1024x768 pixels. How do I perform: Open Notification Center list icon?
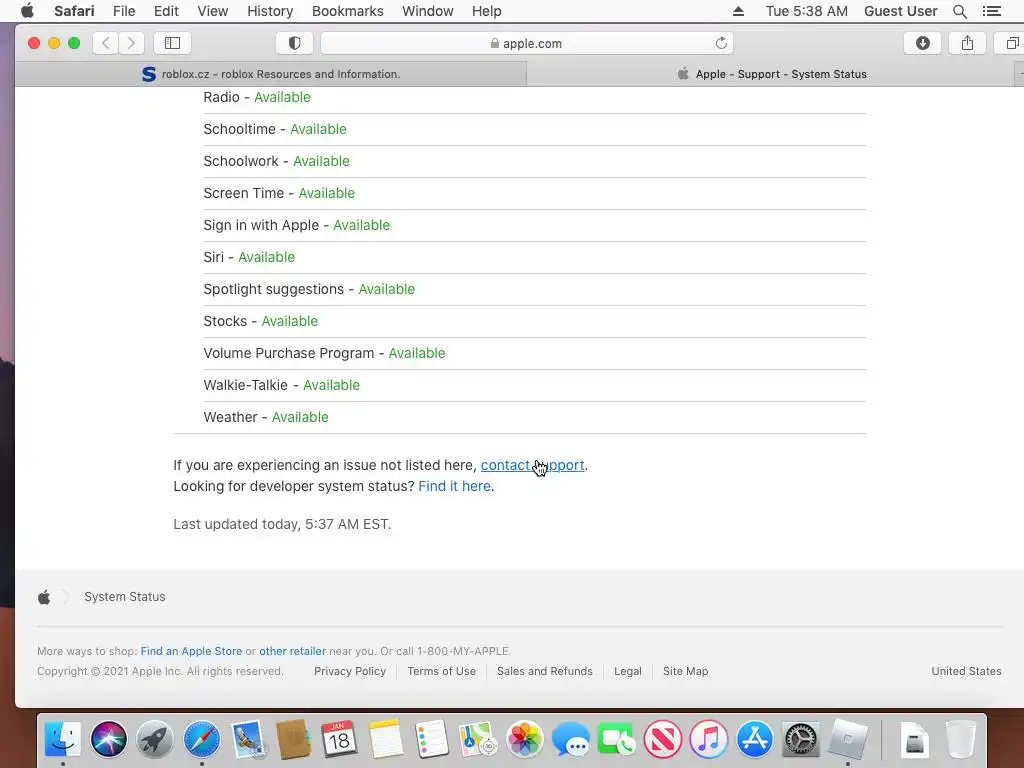tap(991, 11)
